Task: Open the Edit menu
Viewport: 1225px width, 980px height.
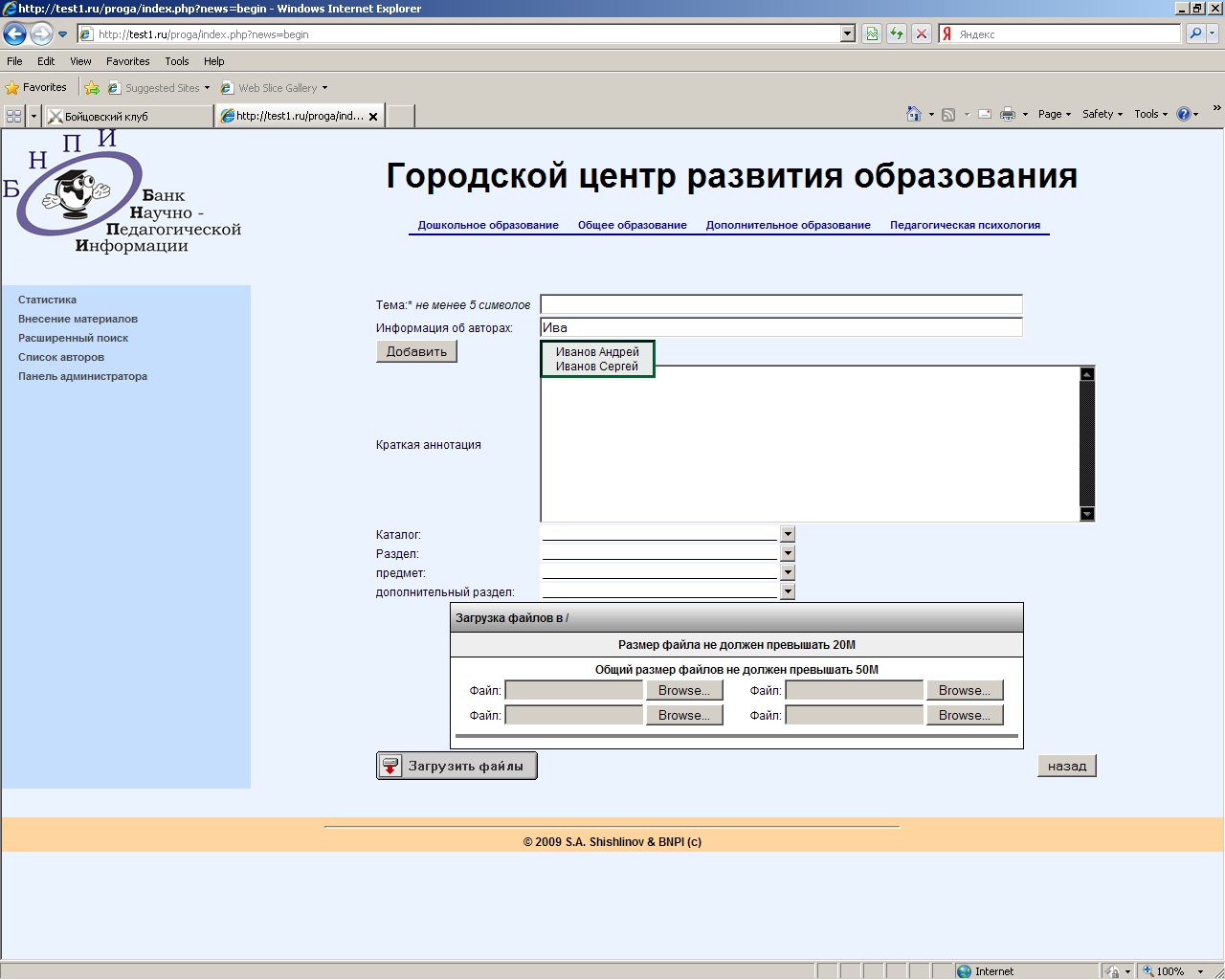Action: click(x=46, y=61)
